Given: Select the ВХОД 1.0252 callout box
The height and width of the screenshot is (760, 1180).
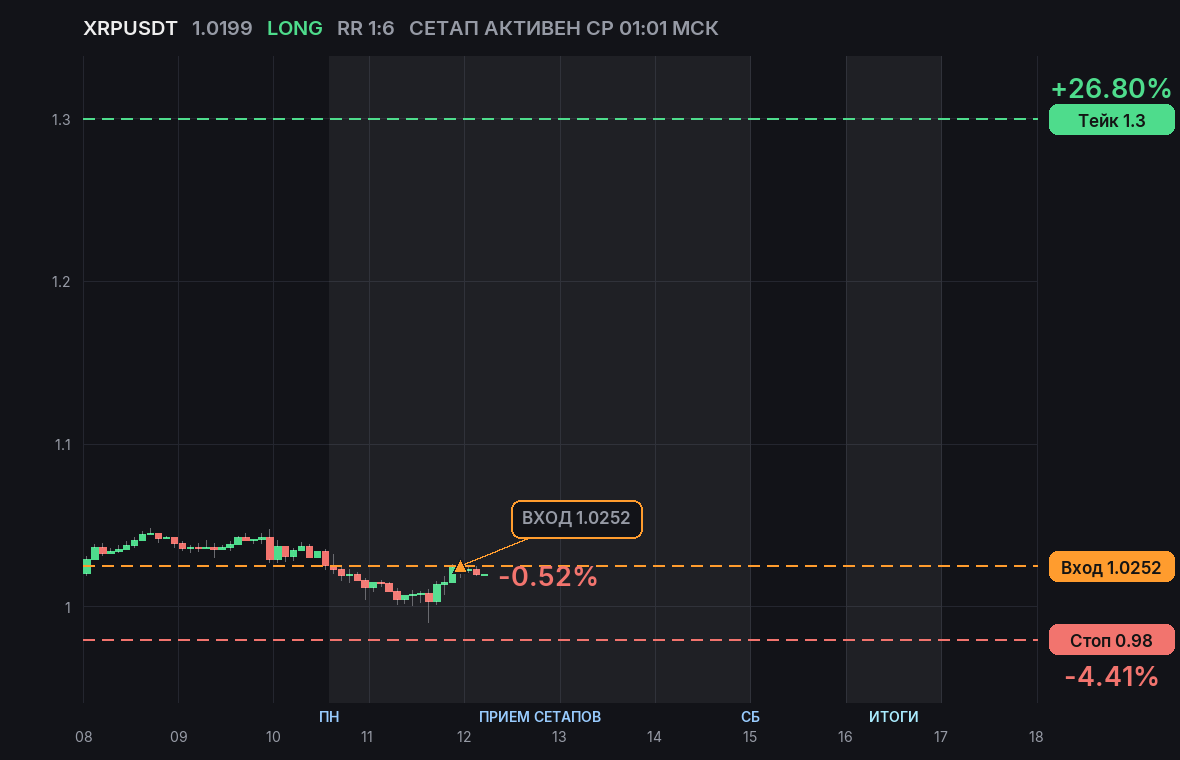Looking at the screenshot, I should (x=576, y=518).
